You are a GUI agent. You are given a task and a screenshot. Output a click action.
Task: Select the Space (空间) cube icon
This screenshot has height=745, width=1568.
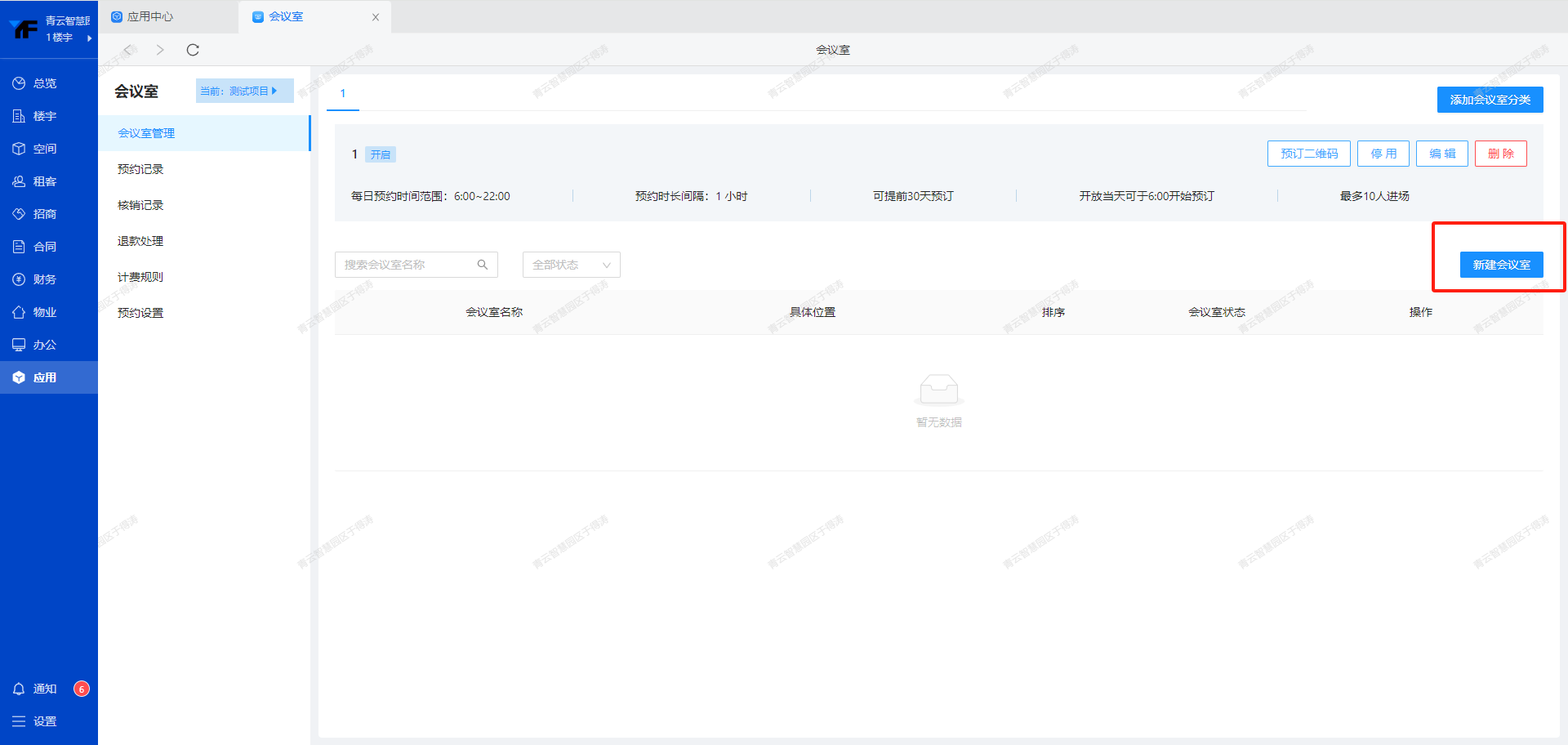point(19,149)
